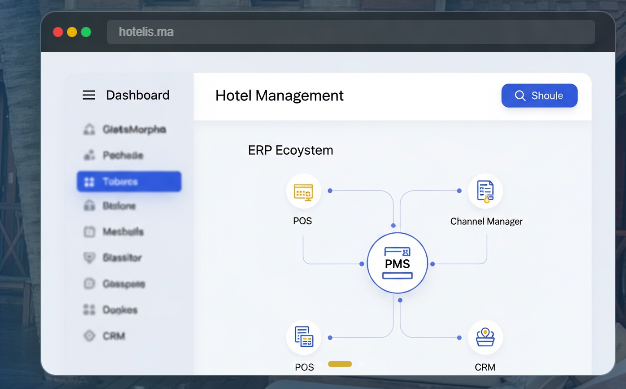Screen dimensions: 626x389
Task: Select the upper POS node icon
Action: 303,191
